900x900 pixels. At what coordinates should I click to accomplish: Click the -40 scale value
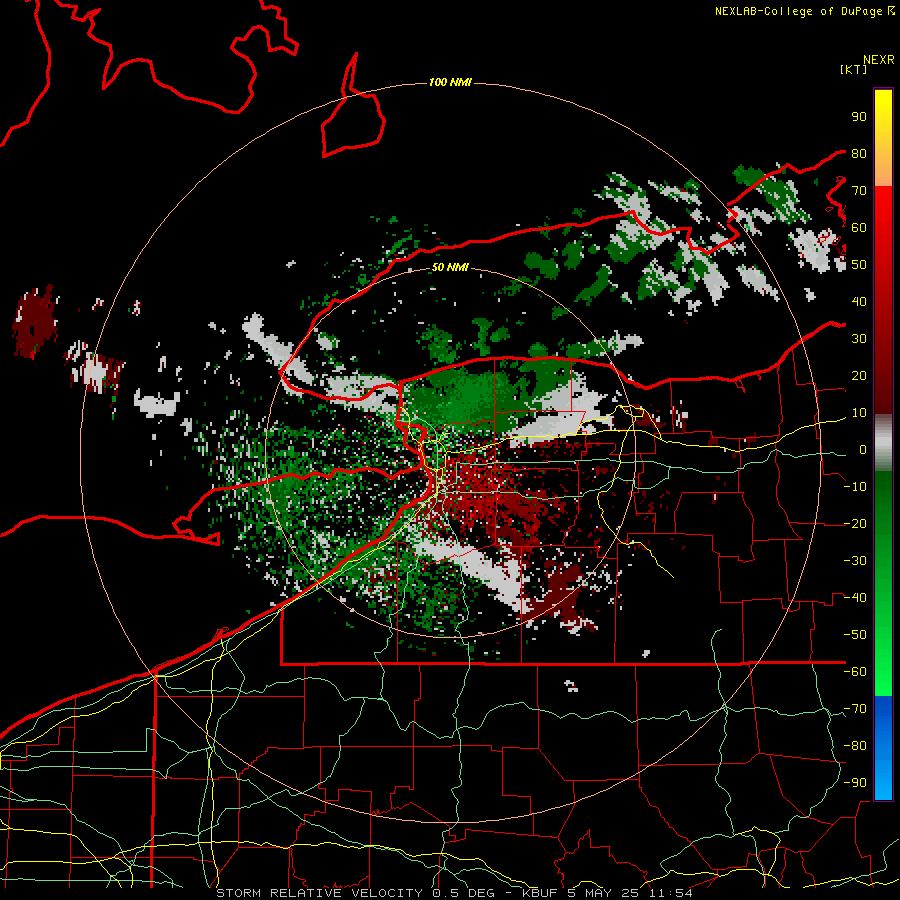(x=855, y=598)
